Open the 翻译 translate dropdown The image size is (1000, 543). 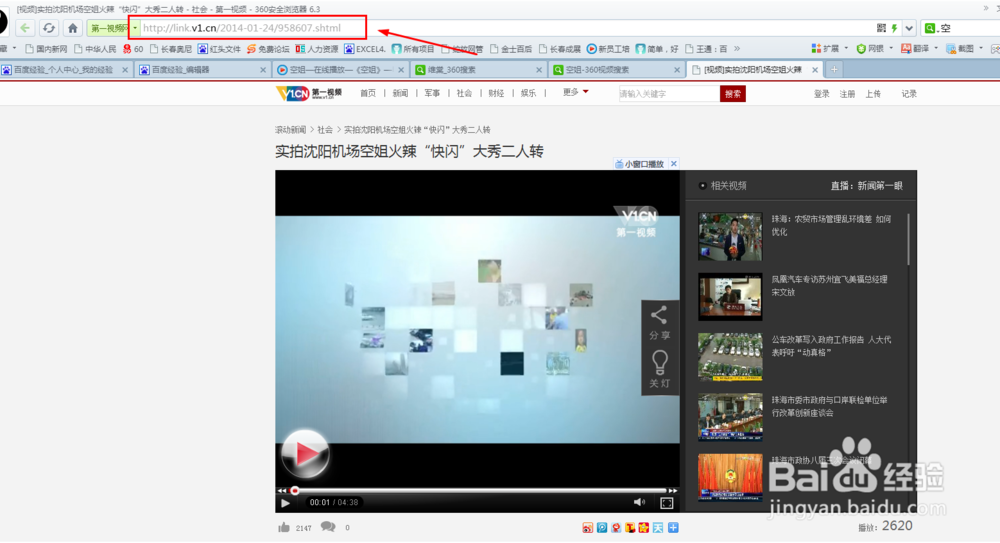[x=919, y=48]
